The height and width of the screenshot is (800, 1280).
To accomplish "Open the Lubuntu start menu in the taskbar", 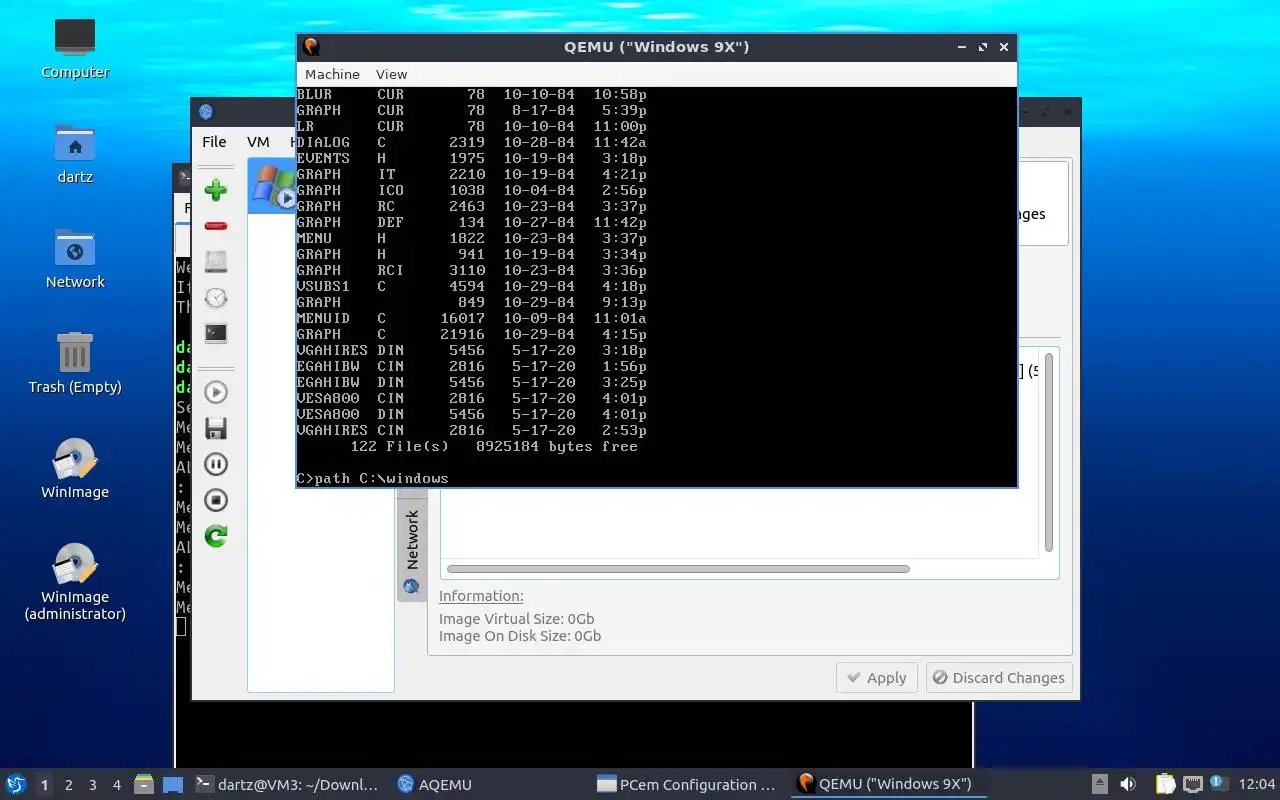I will point(16,784).
